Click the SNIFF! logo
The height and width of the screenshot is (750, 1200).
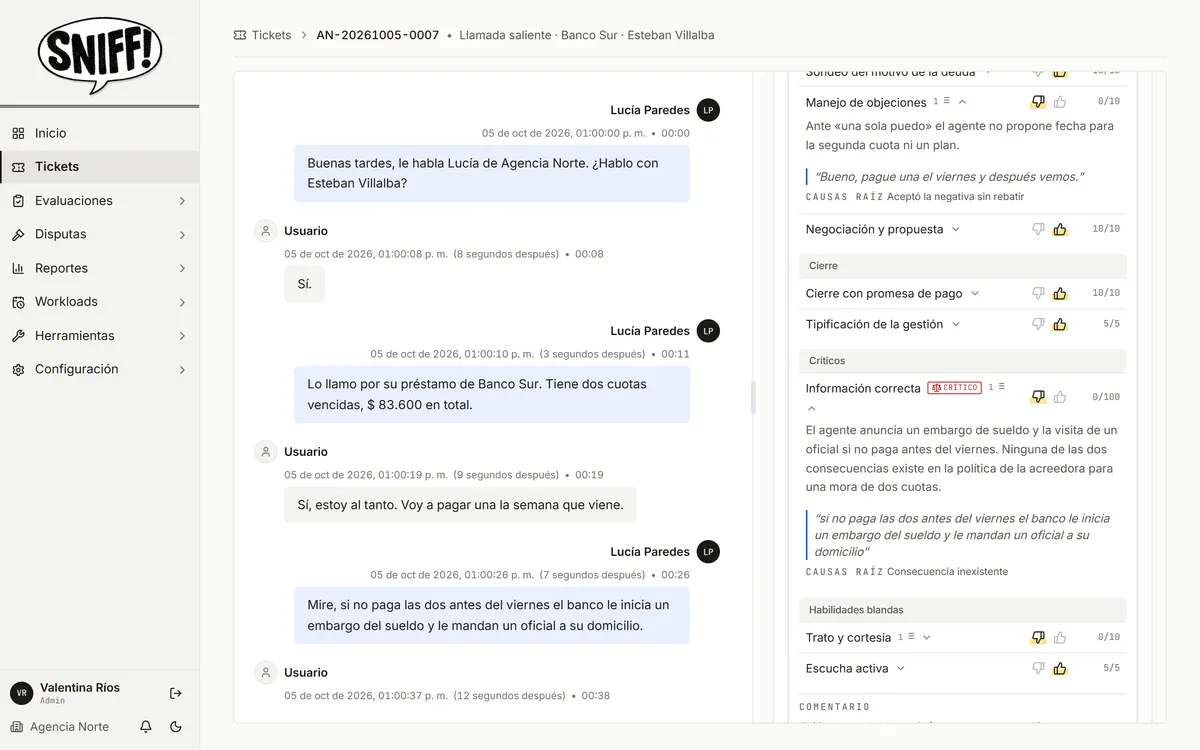pos(100,55)
